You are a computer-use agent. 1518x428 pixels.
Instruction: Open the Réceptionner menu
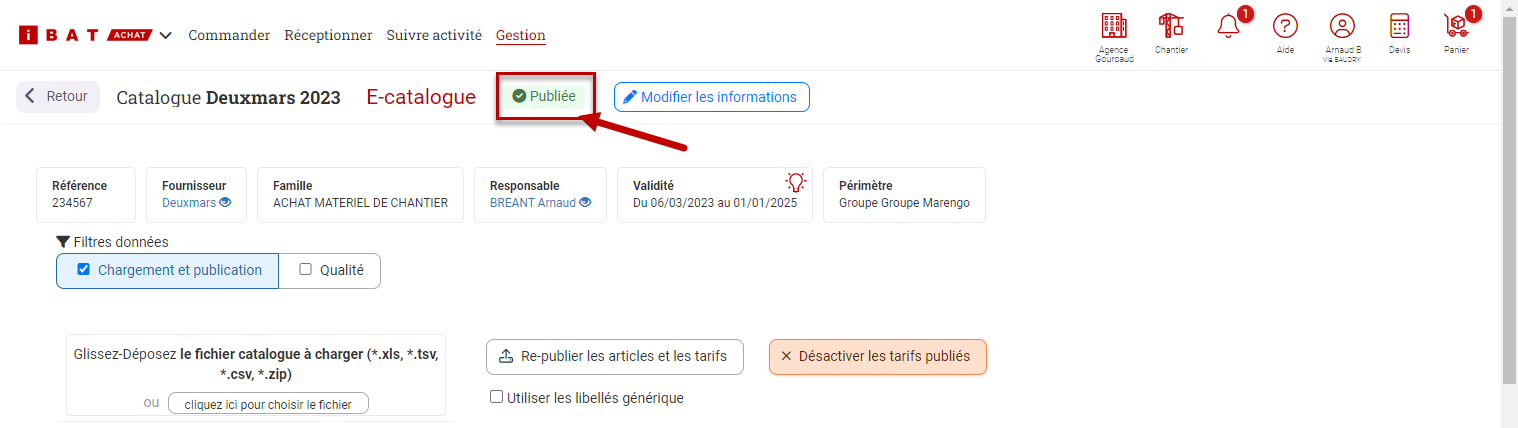(328, 35)
